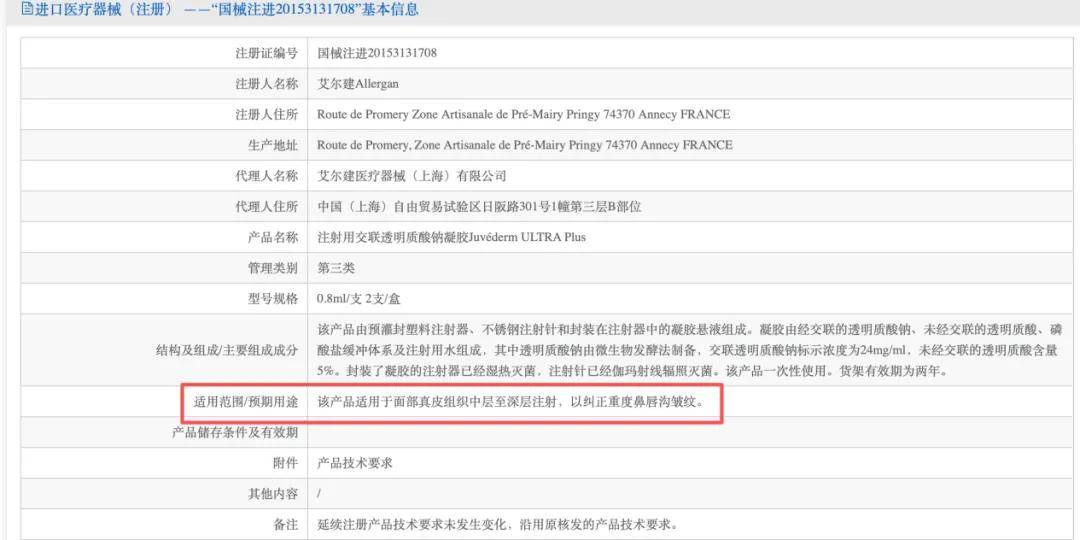This screenshot has width=1080, height=540.
Task: Click the 其他内容 row label
Action: click(x=273, y=494)
